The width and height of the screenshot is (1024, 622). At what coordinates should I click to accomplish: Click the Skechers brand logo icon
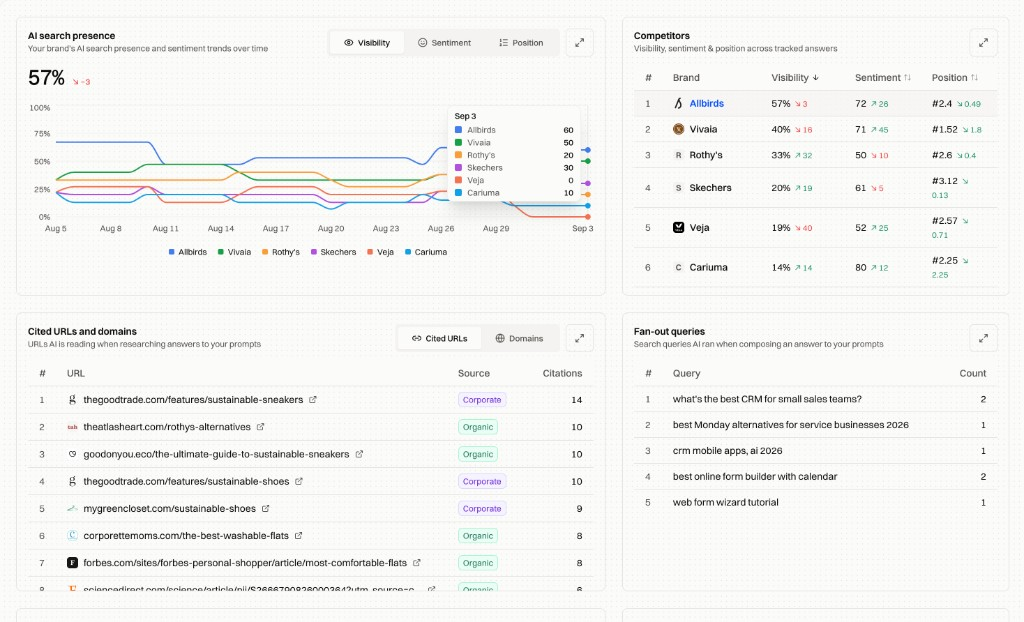[x=679, y=188]
